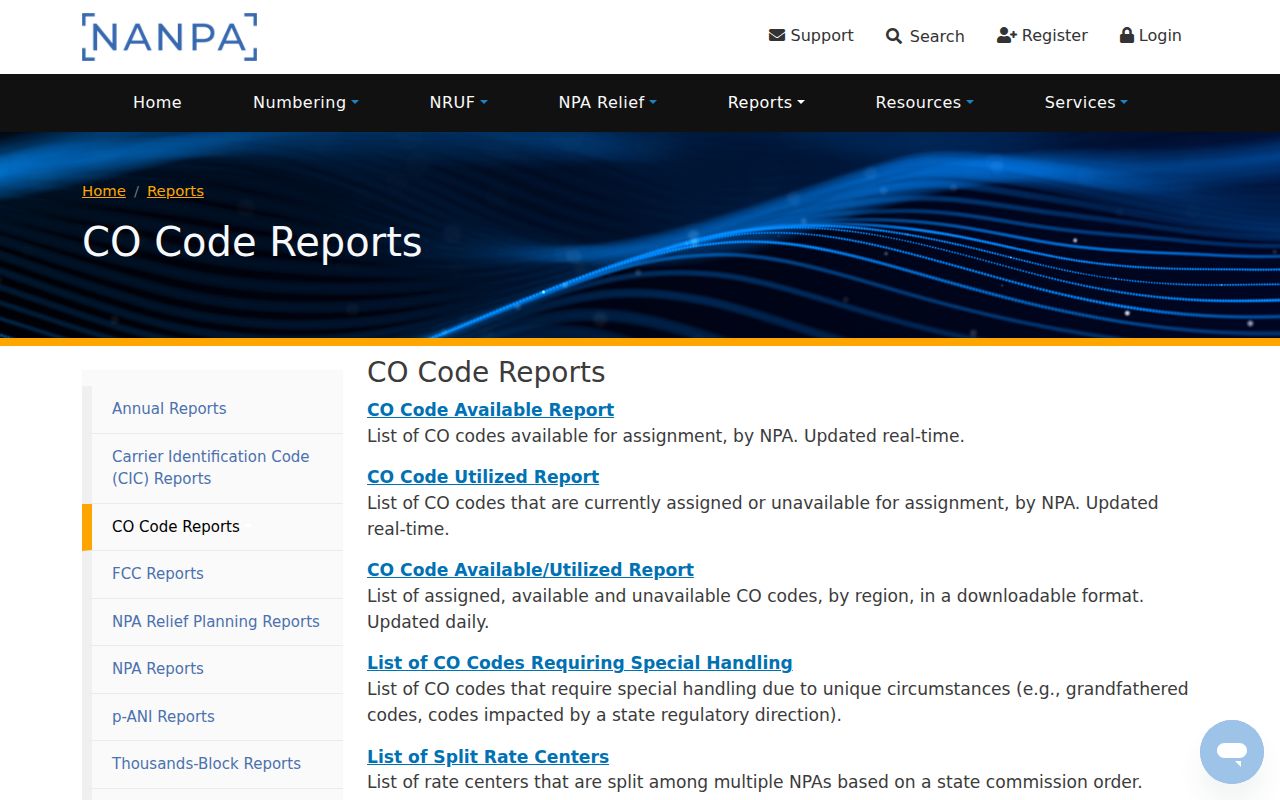
Task: Expand the Resources dropdown menu
Action: (x=925, y=102)
